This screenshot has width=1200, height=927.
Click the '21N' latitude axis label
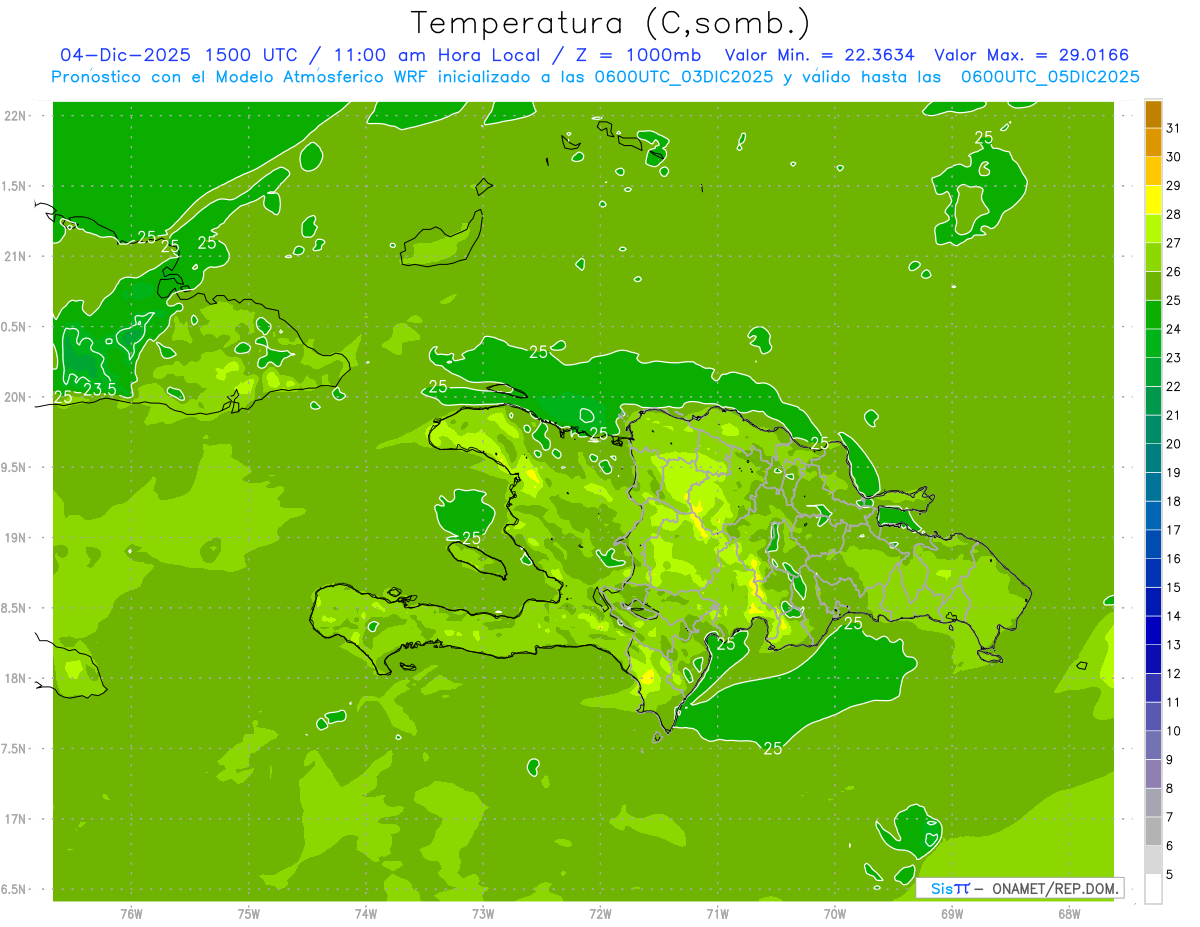coord(16,256)
